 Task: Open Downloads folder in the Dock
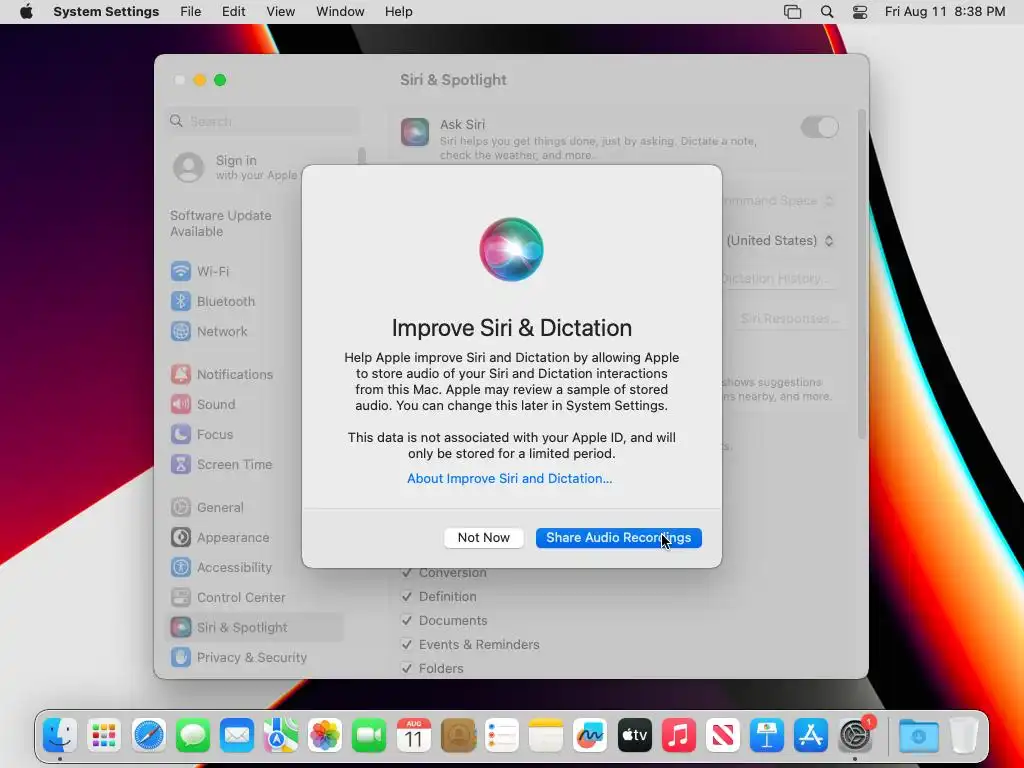coord(919,736)
